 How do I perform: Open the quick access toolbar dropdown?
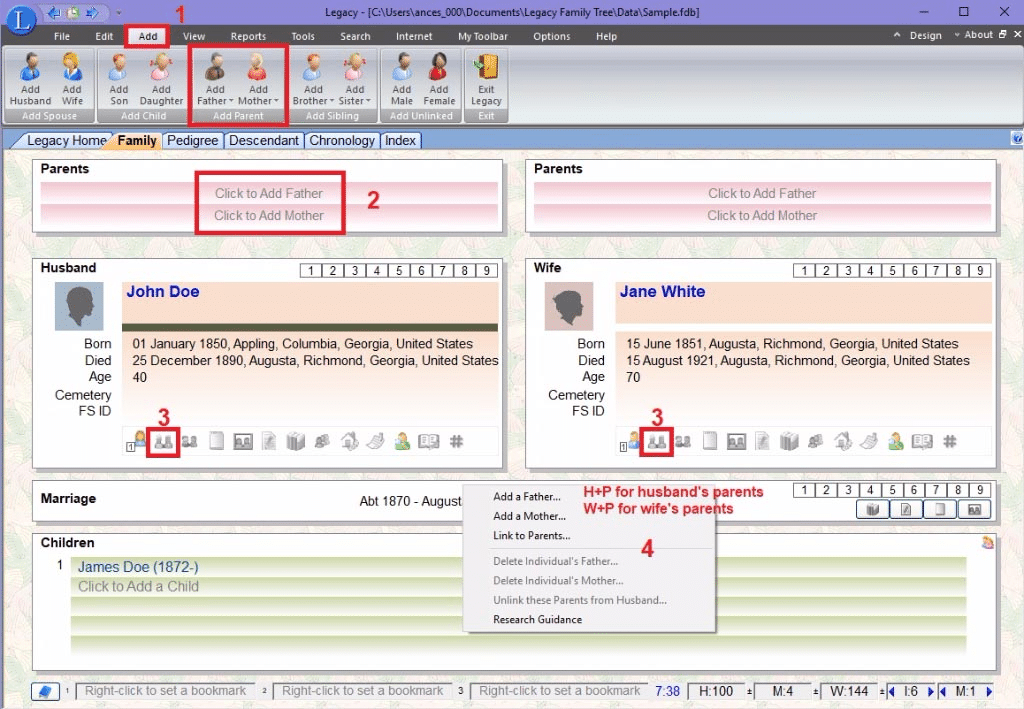(118, 12)
